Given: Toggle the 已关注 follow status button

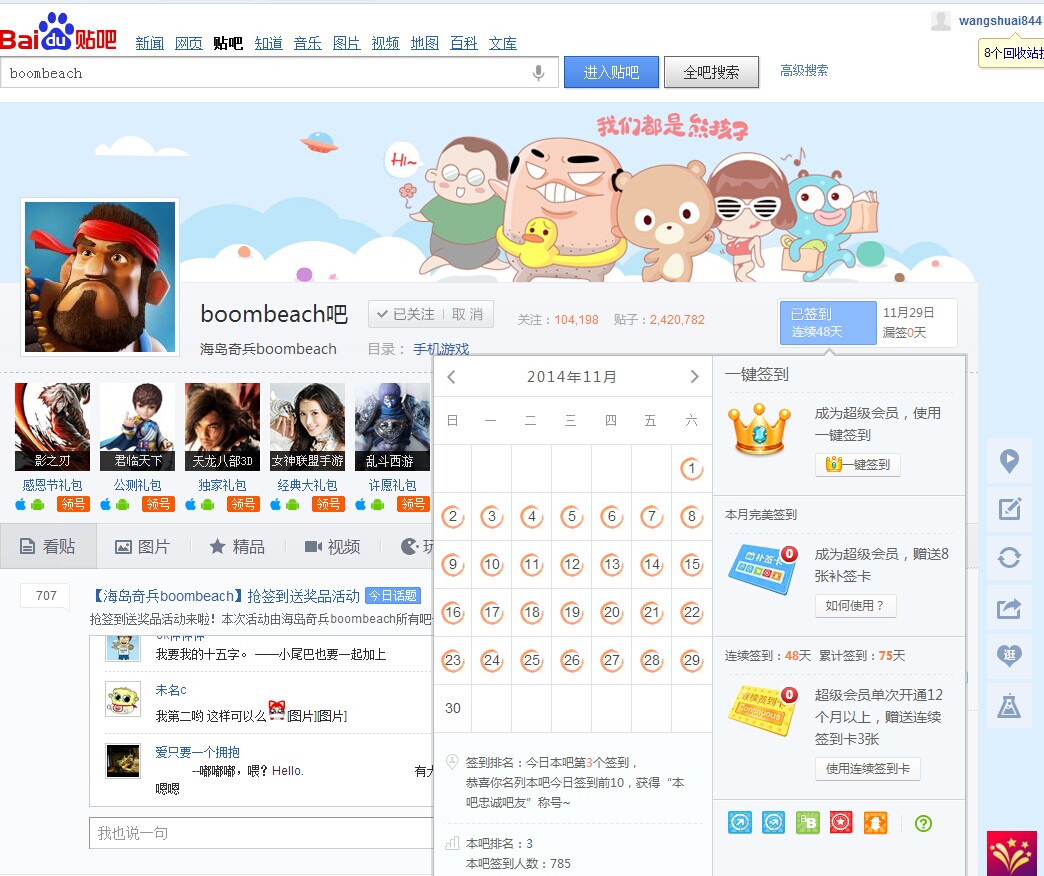Looking at the screenshot, I should pos(405,314).
